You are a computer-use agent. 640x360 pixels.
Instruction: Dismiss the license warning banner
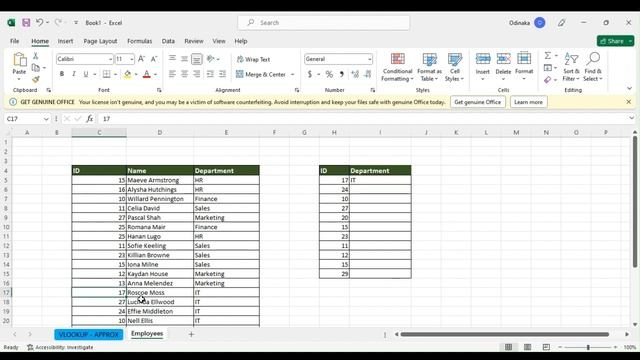pyautogui.click(x=629, y=102)
